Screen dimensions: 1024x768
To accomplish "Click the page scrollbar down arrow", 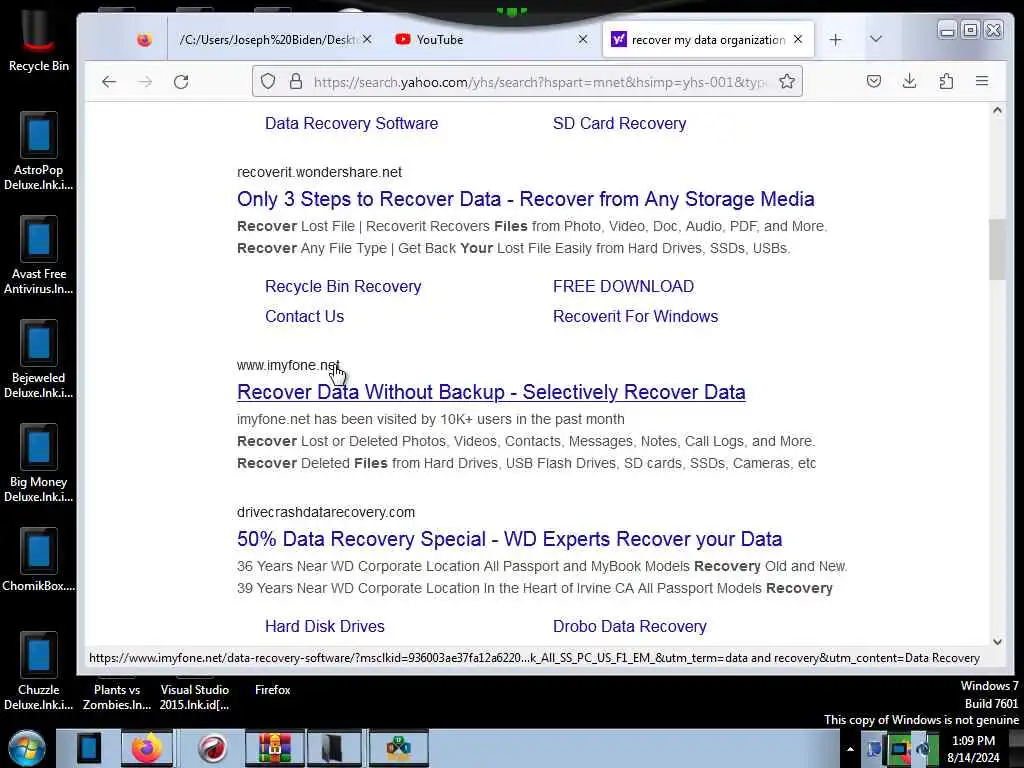I will (x=997, y=642).
